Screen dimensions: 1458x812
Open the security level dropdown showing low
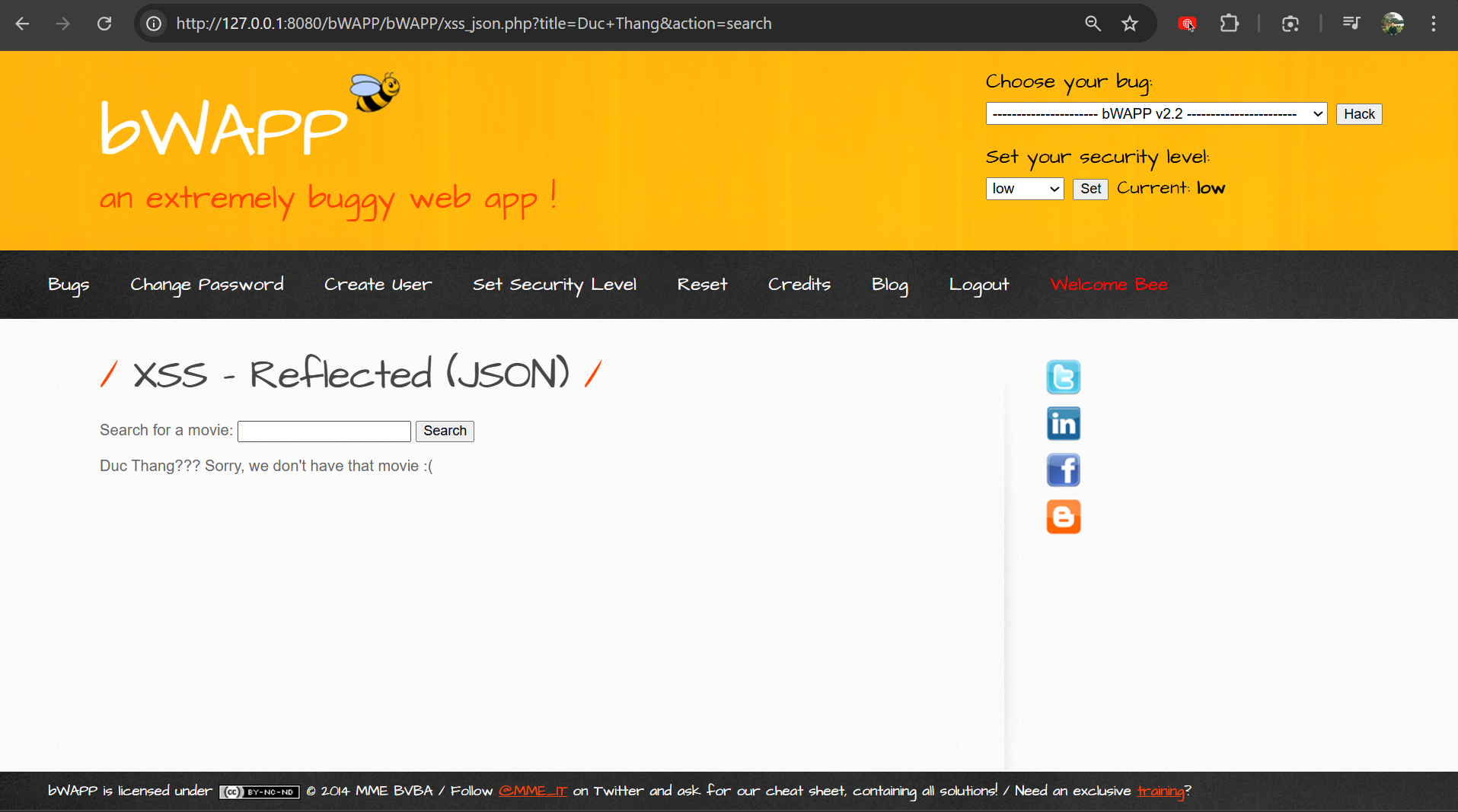coord(1024,189)
